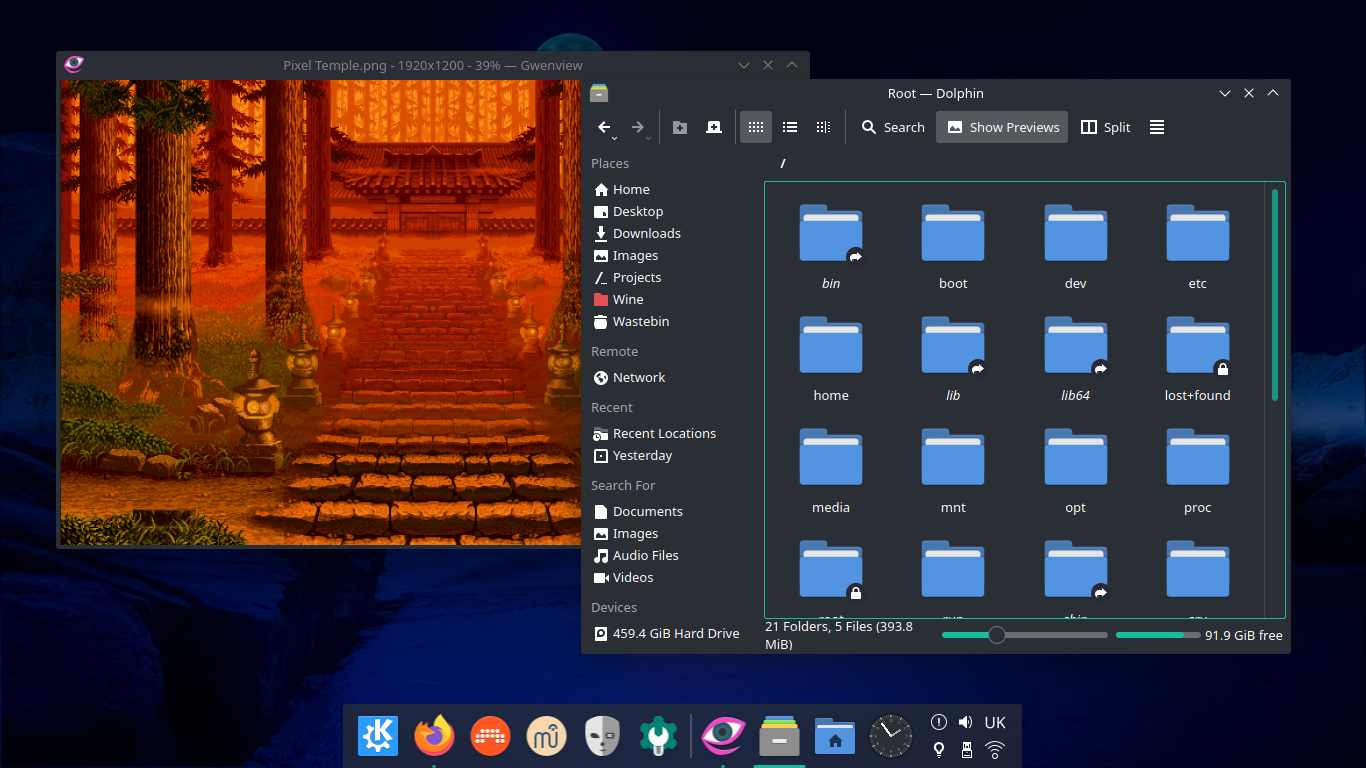1366x768 pixels.
Task: Select the dev folder
Action: coord(1075,247)
